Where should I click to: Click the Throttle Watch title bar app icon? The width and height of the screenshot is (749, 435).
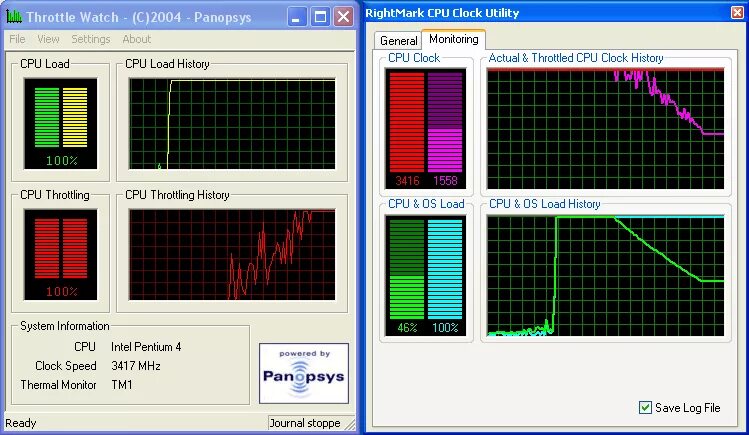14,17
